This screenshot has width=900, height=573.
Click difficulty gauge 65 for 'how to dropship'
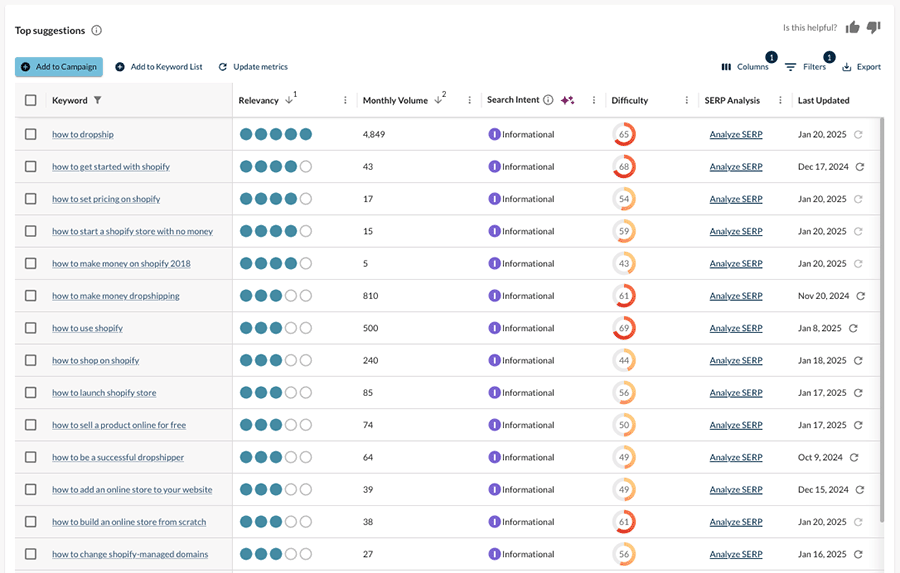point(624,134)
